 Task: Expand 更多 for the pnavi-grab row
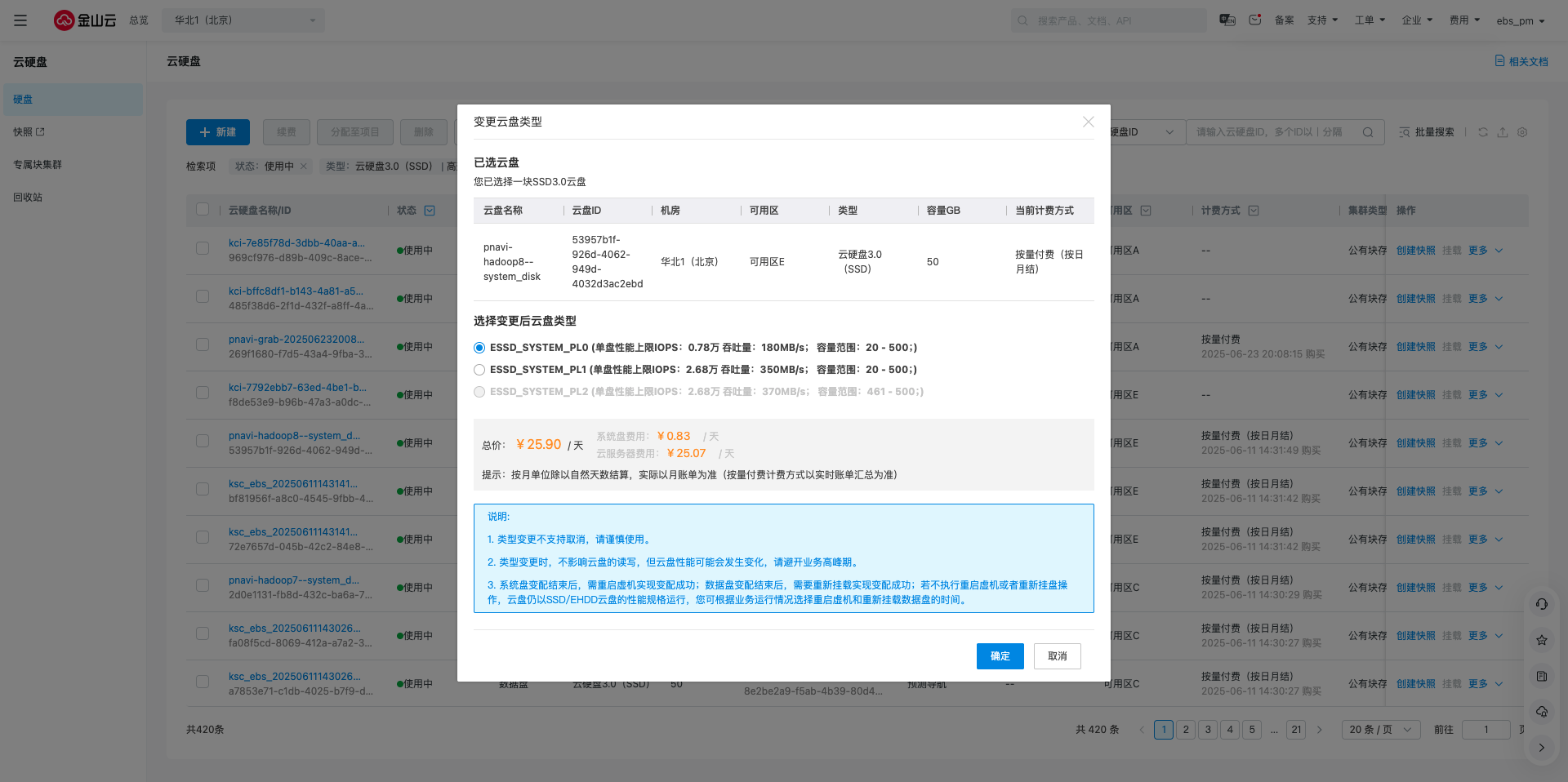pos(1486,347)
